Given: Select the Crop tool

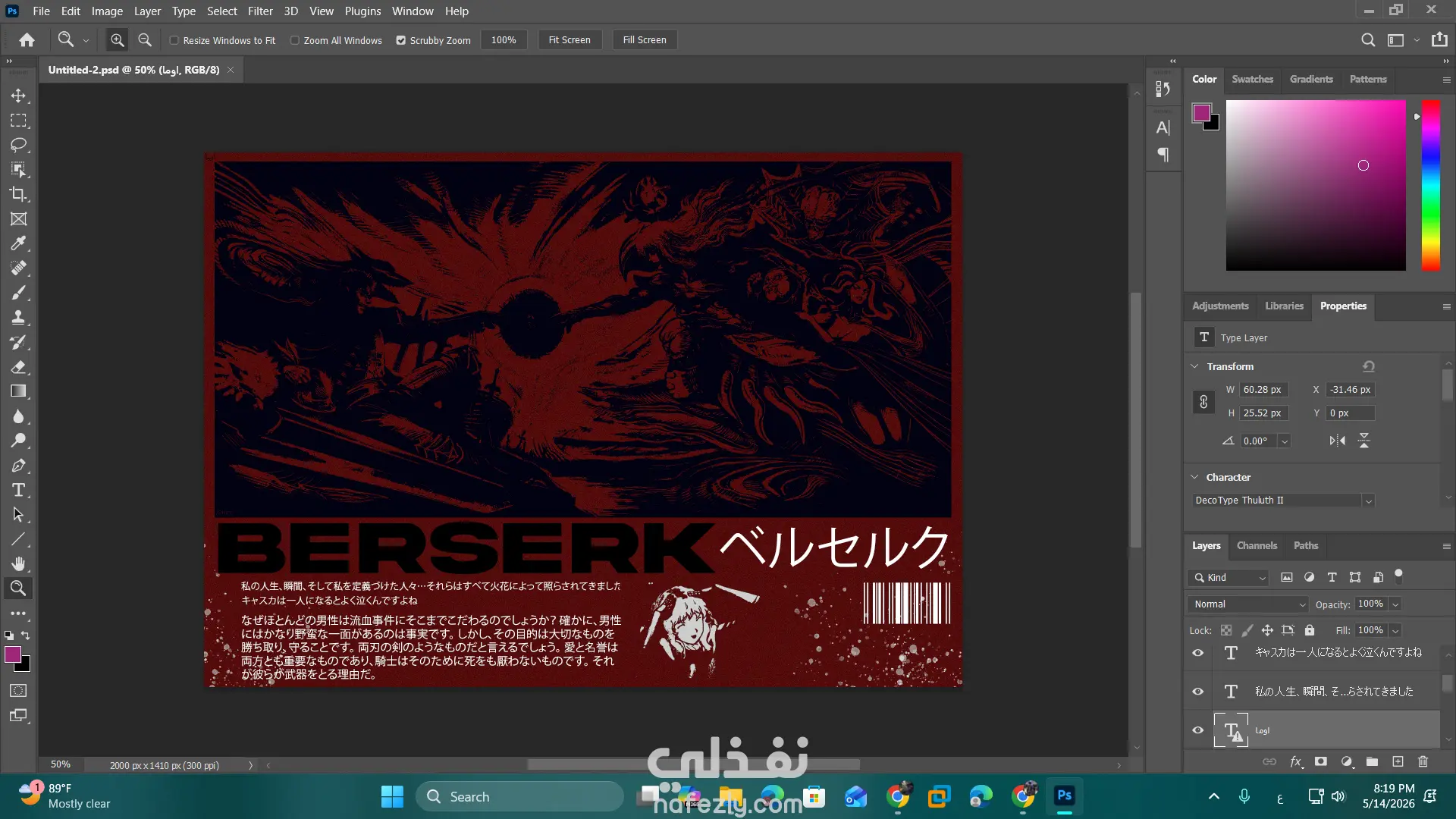Looking at the screenshot, I should 18,194.
